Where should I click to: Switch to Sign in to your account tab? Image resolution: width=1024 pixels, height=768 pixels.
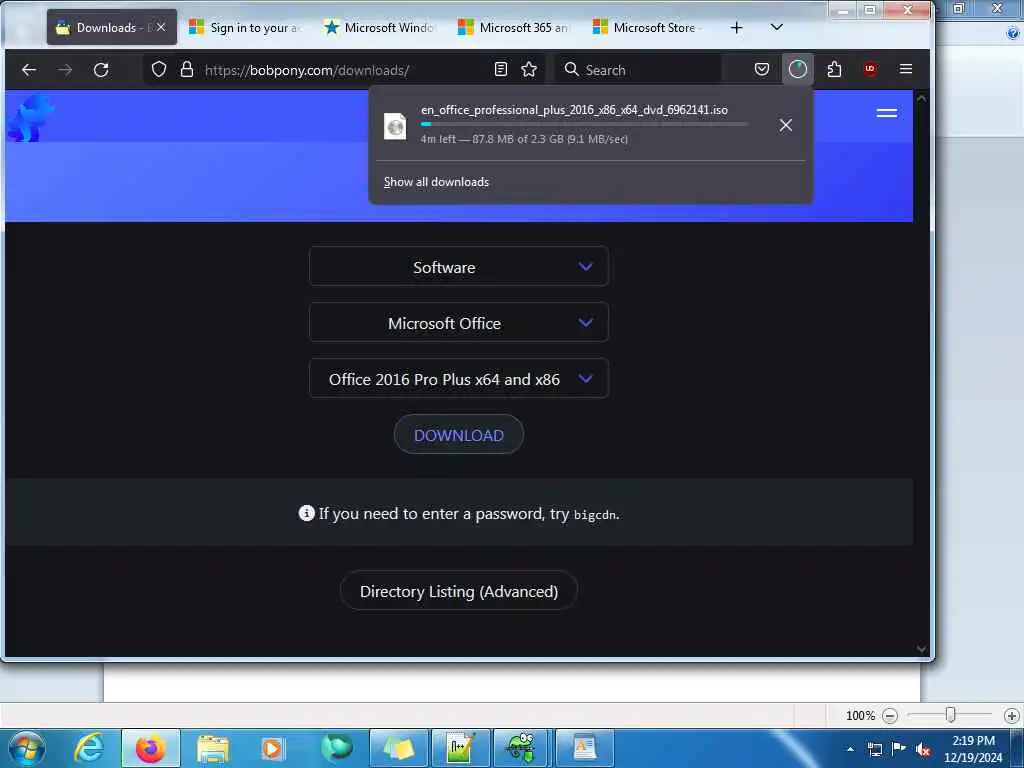tap(246, 27)
